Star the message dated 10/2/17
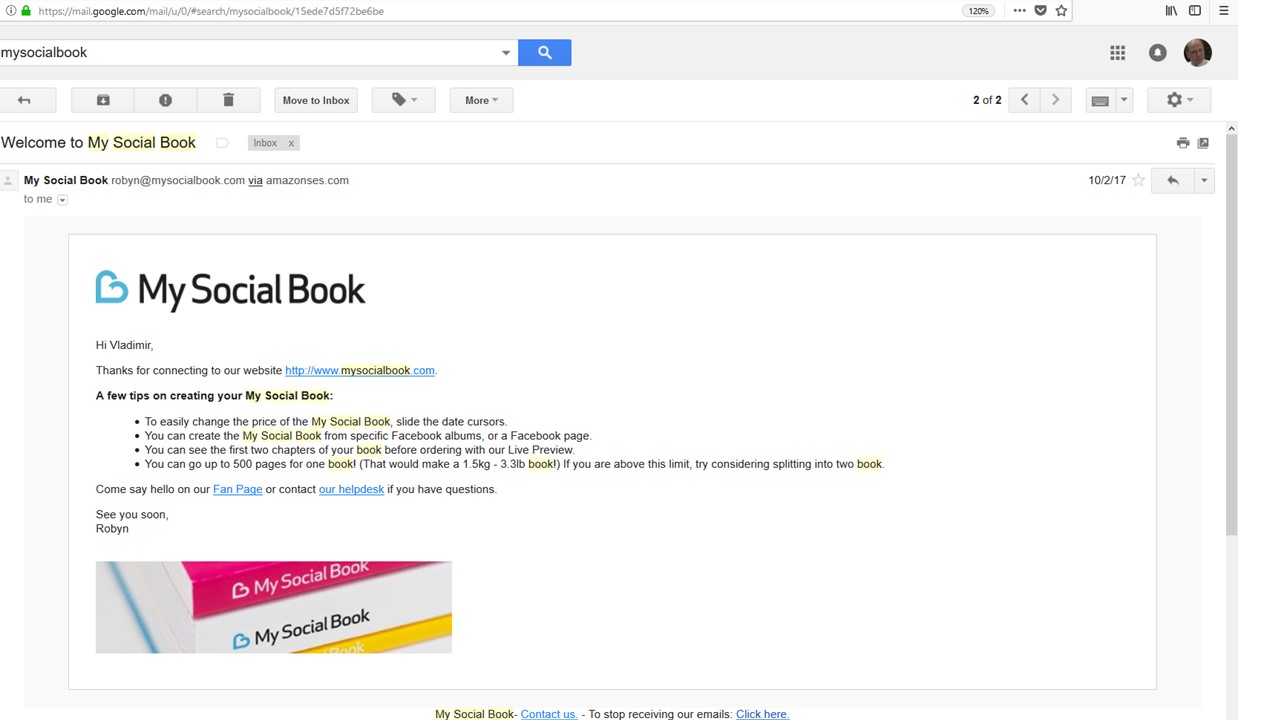Image resolution: width=1280 pixels, height=720 pixels. (x=1138, y=181)
